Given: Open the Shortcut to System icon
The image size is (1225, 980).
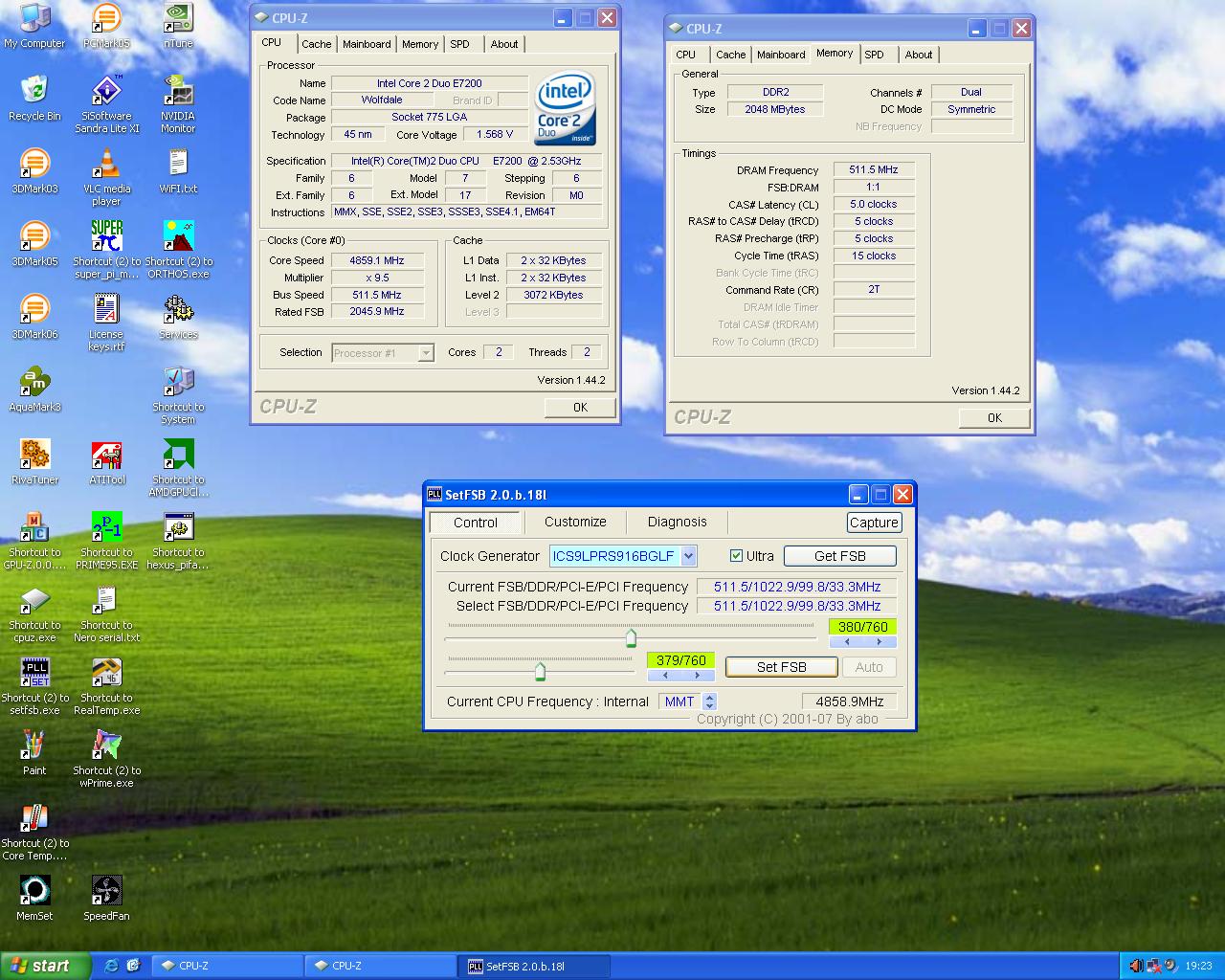Looking at the screenshot, I should (x=178, y=395).
